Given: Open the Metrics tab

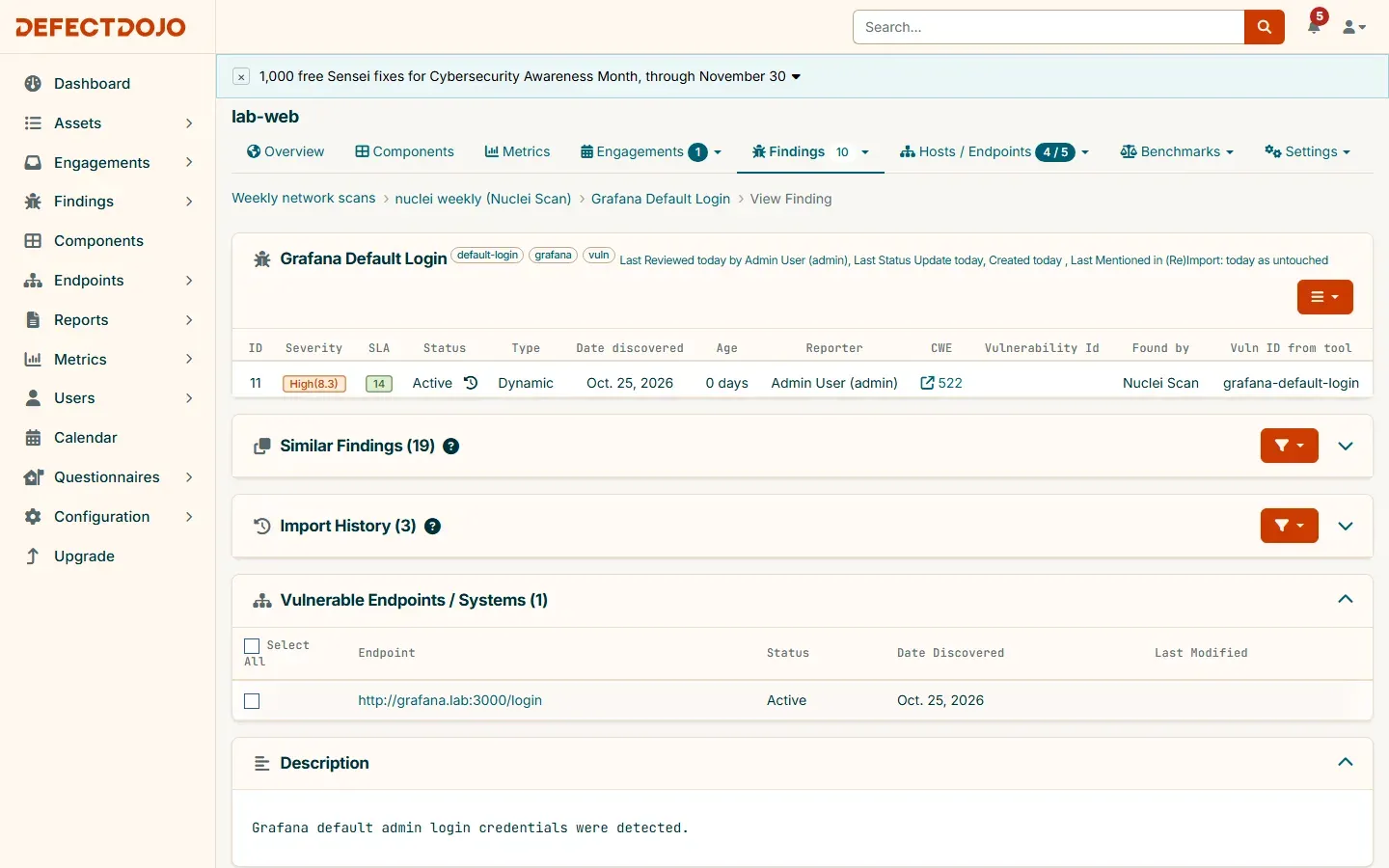Looking at the screenshot, I should pos(517,151).
